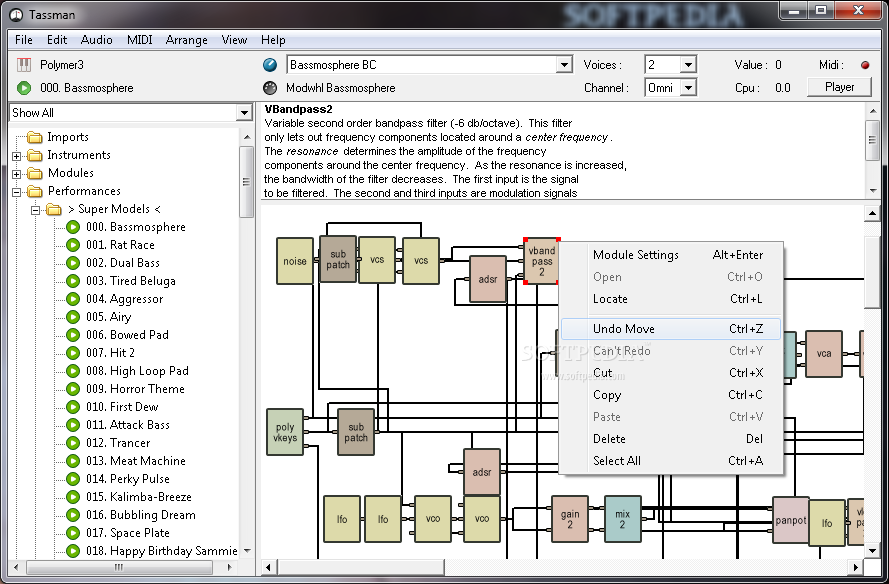Select the mix 2 module
Viewport: 889px width, 584px height.
[623, 519]
